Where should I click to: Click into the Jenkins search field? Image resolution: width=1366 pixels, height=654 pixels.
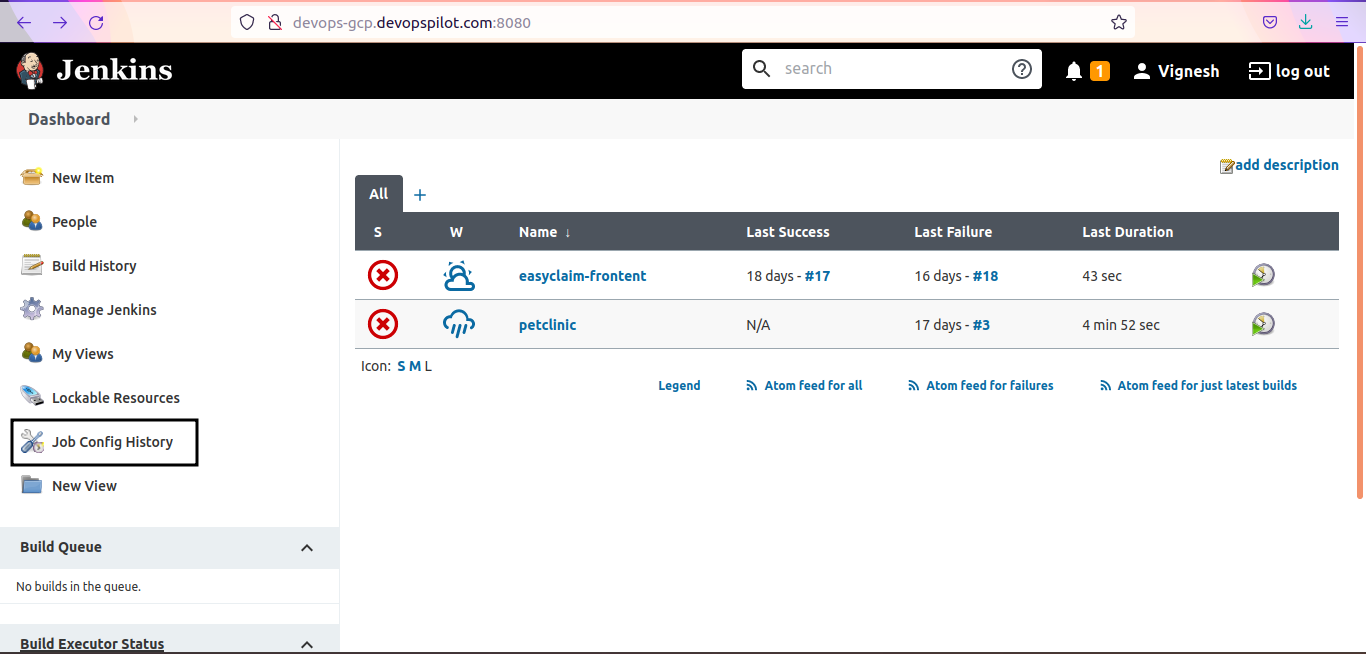pyautogui.click(x=892, y=69)
